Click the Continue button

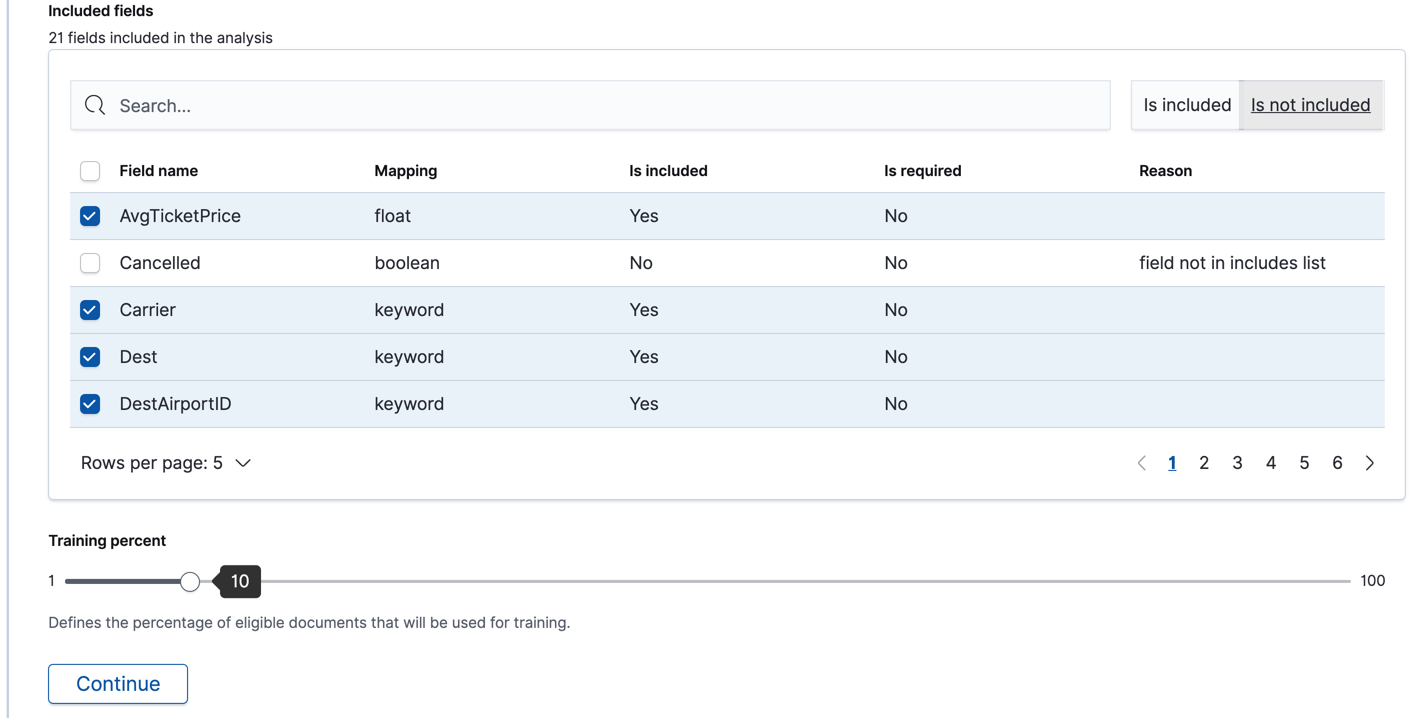point(117,683)
